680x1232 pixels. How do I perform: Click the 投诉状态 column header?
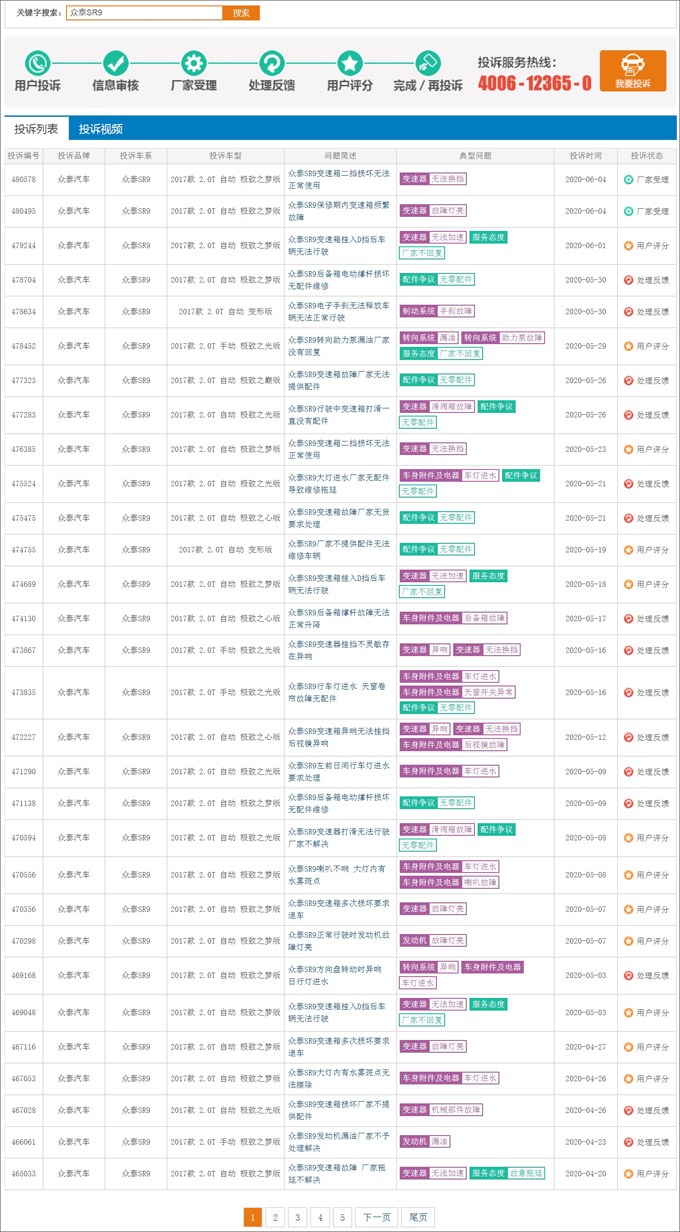coord(647,156)
